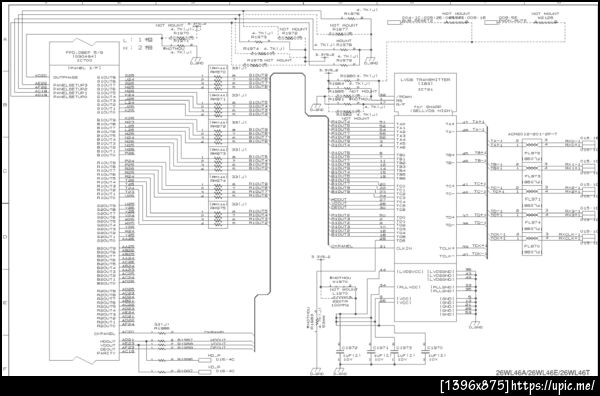This screenshot has height=396, width=600.
Task: Click filter label FL973
Action: (532, 176)
